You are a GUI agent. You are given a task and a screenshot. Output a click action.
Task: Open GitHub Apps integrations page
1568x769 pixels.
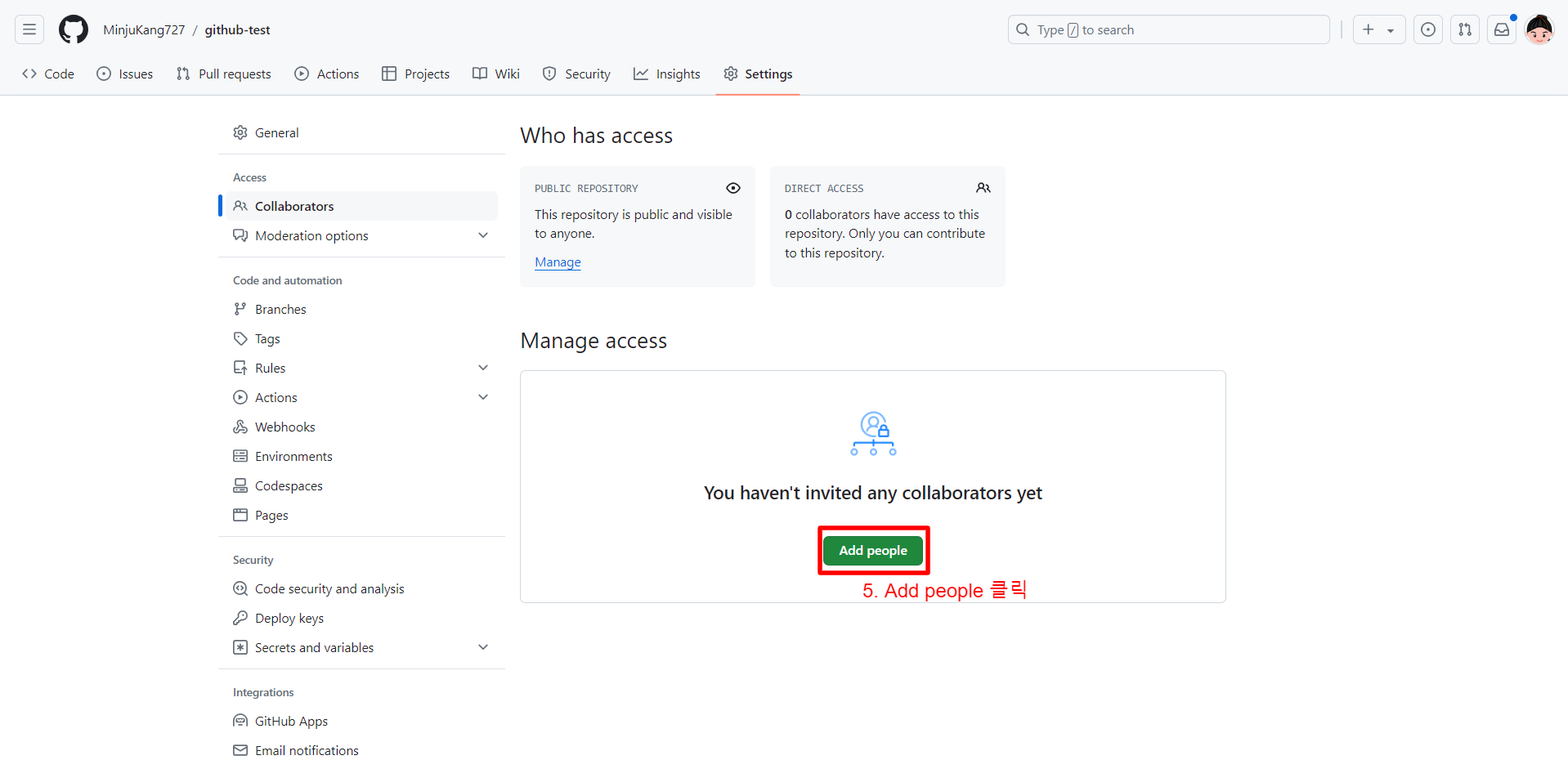pos(361,721)
